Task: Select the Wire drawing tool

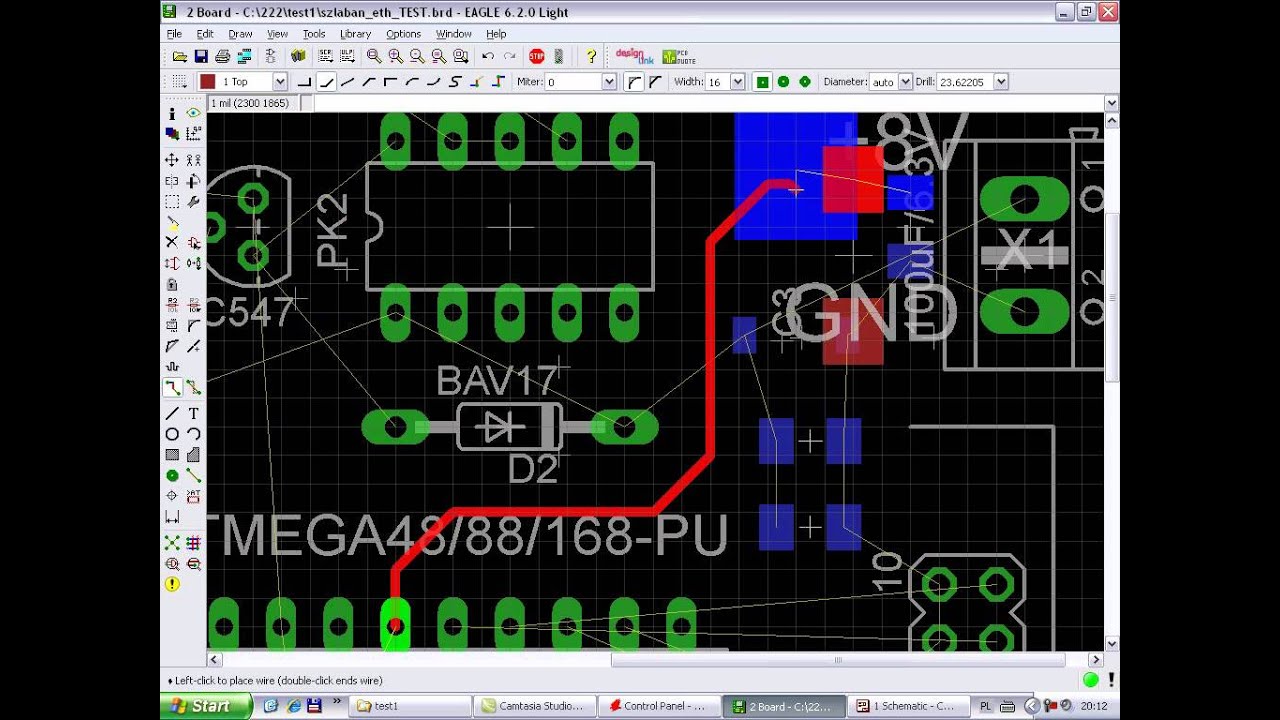Action: tap(172, 413)
